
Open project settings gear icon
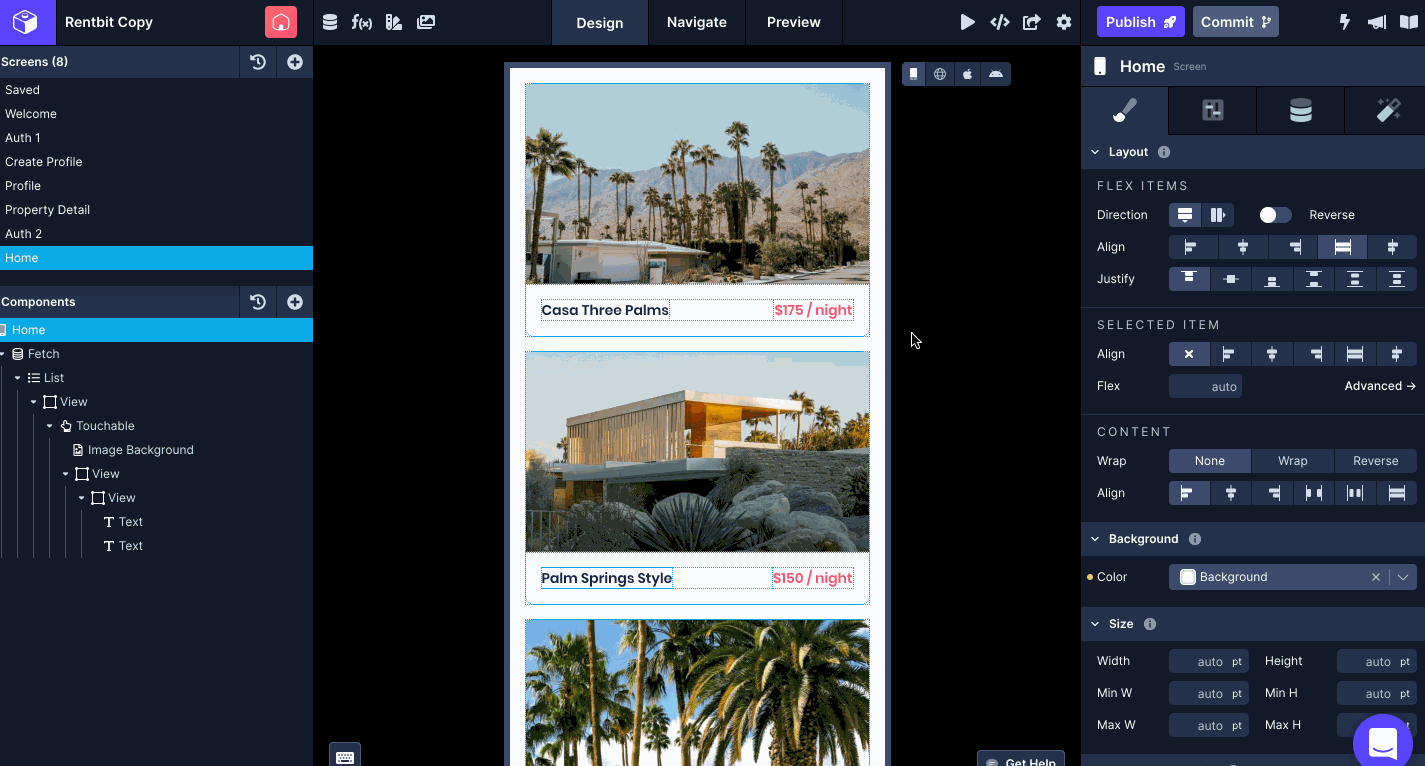tap(1064, 22)
